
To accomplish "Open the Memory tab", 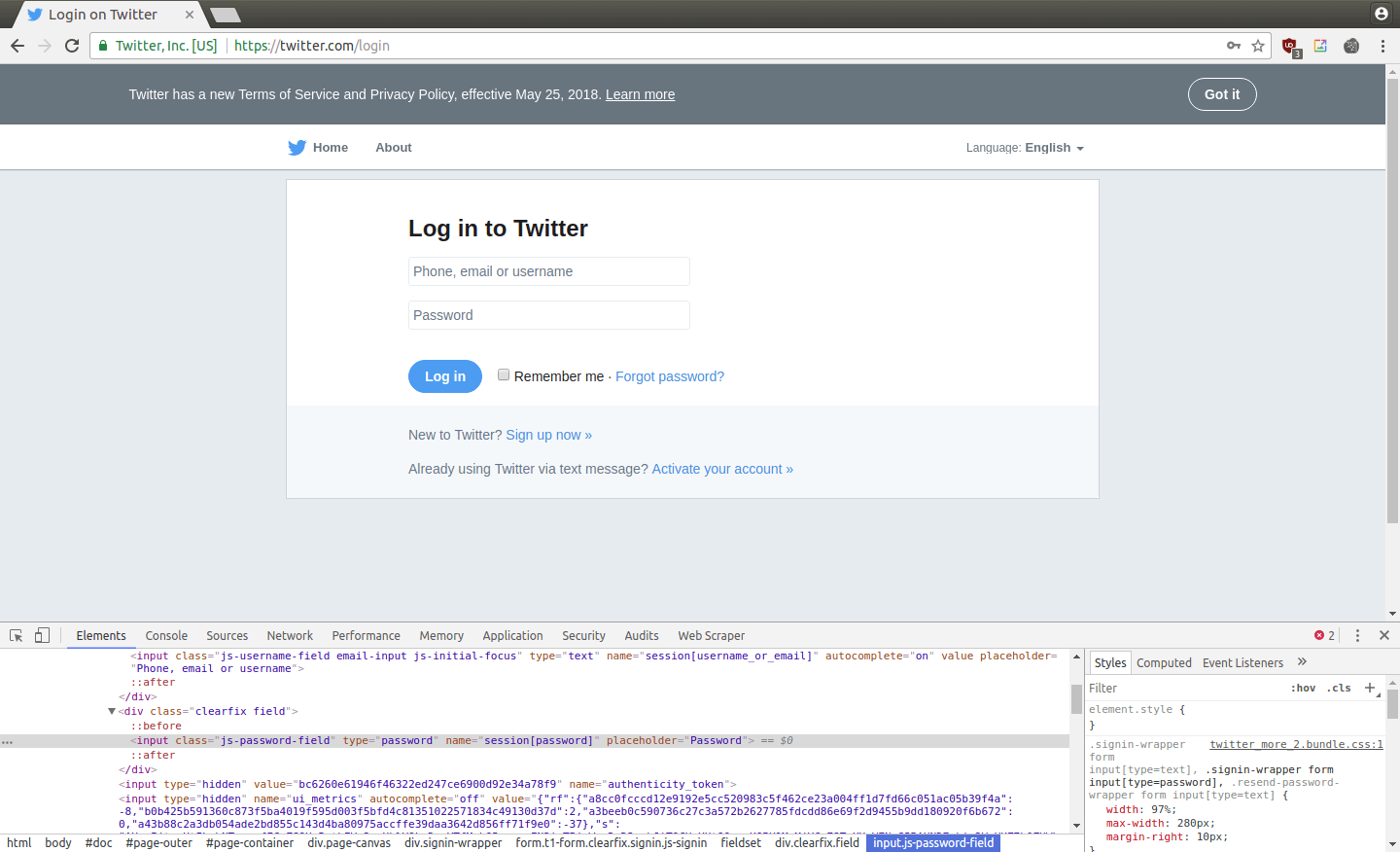I will pyautogui.click(x=441, y=635).
